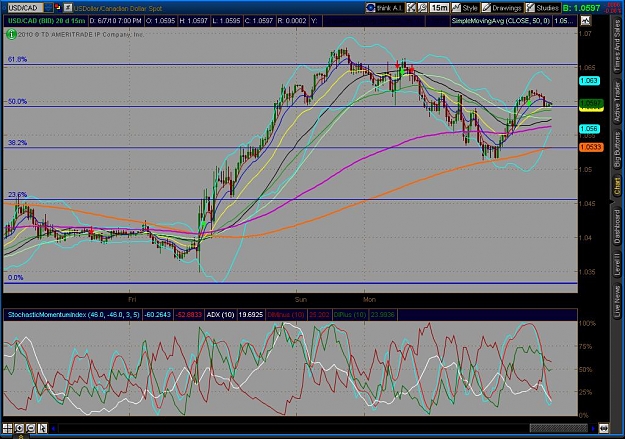625x439 pixels.
Task: Click the zoom in icon at bottom left
Action: click(19, 428)
